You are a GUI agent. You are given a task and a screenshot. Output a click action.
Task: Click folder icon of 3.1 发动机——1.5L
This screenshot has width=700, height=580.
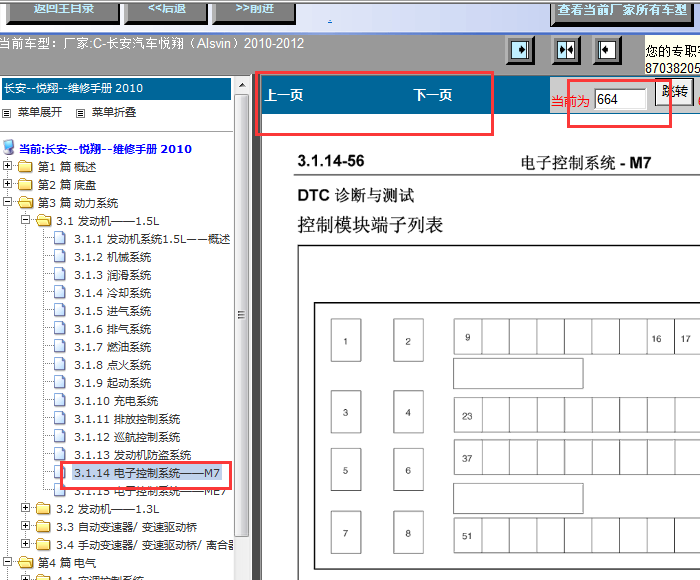click(x=44, y=221)
